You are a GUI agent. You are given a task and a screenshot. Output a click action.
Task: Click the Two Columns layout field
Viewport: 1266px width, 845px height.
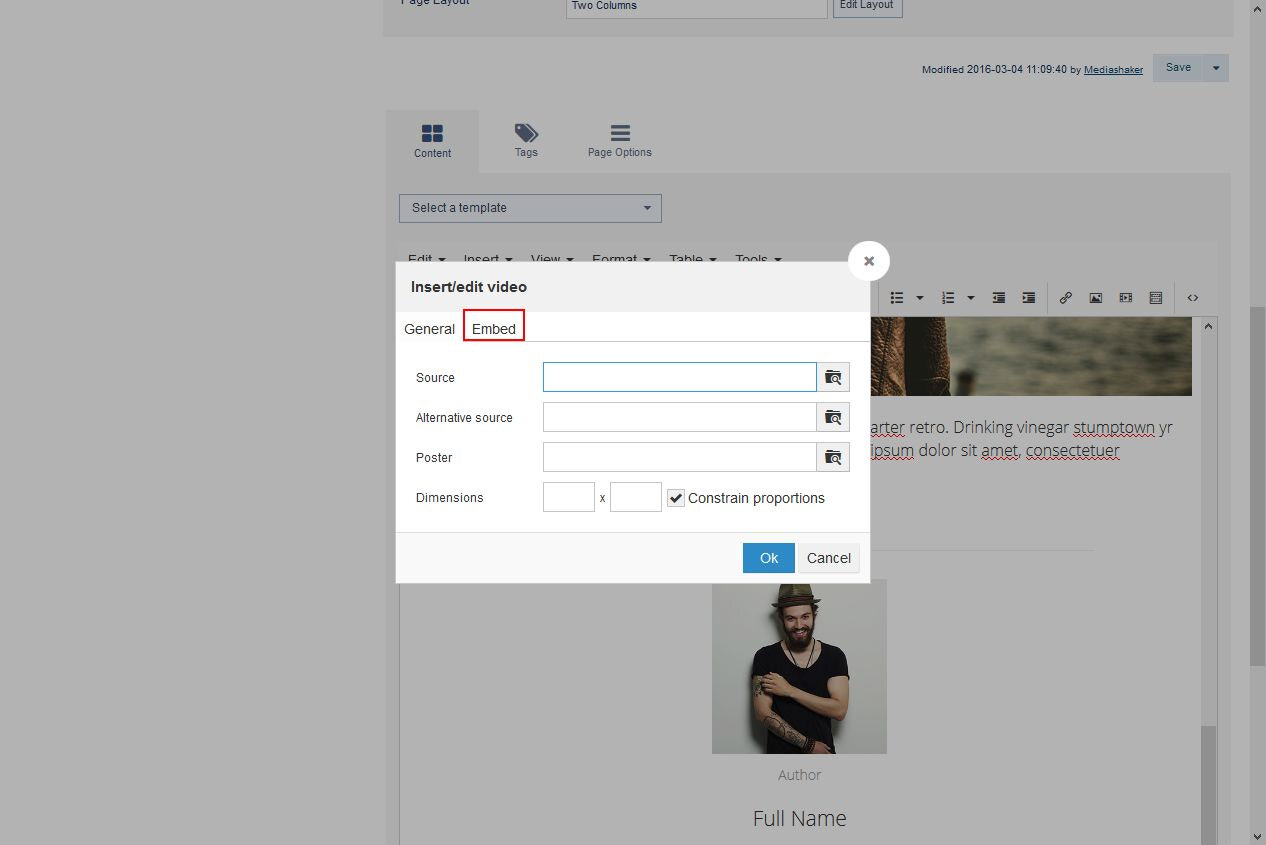pos(697,6)
